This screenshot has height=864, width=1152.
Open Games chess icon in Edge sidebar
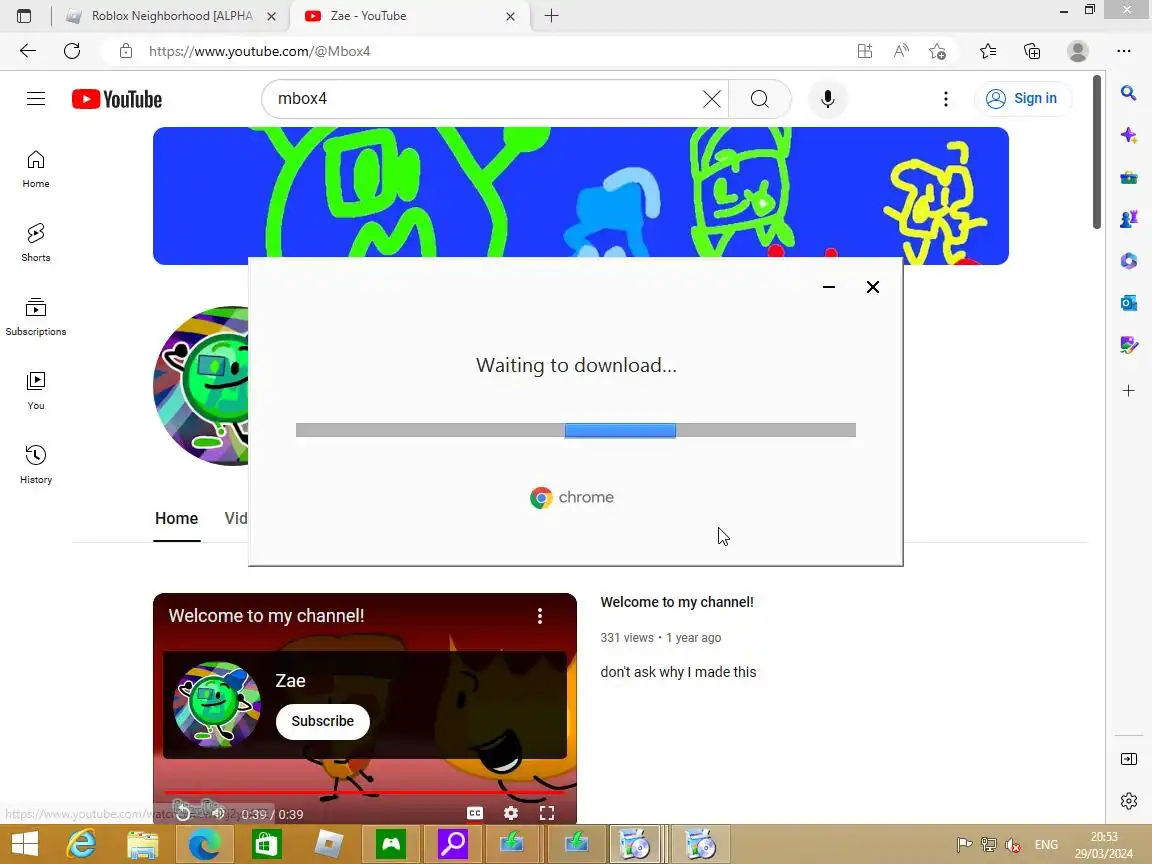pos(1128,219)
